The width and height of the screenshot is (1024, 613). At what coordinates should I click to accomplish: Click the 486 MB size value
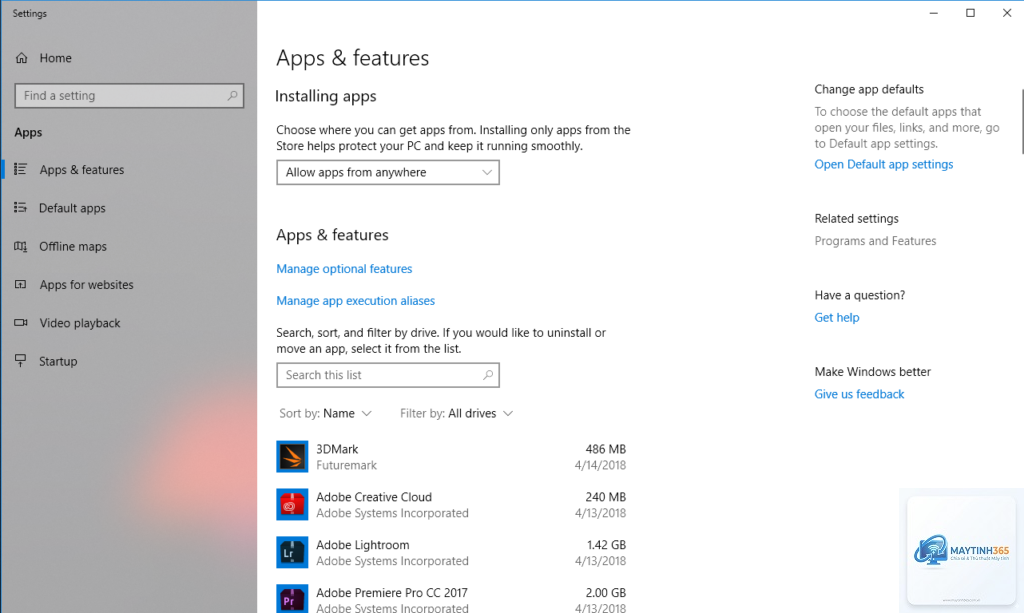(605, 449)
